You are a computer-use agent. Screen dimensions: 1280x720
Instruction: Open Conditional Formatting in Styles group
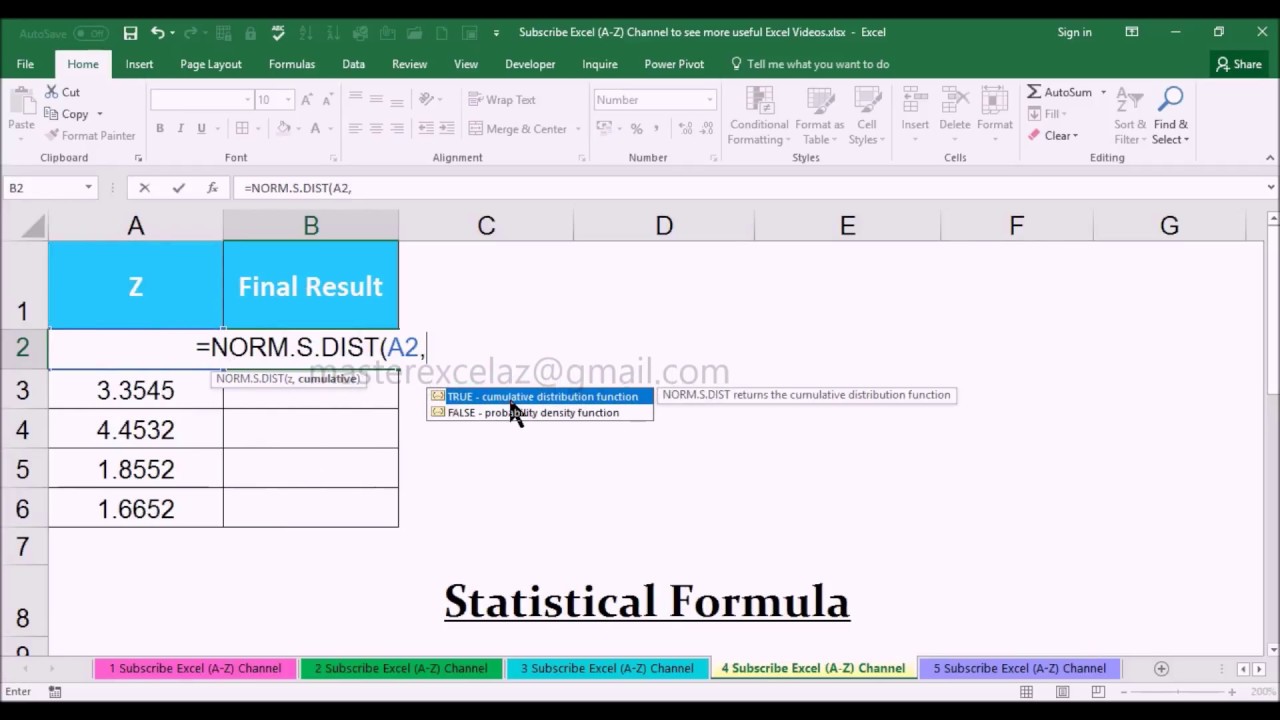pos(759,117)
